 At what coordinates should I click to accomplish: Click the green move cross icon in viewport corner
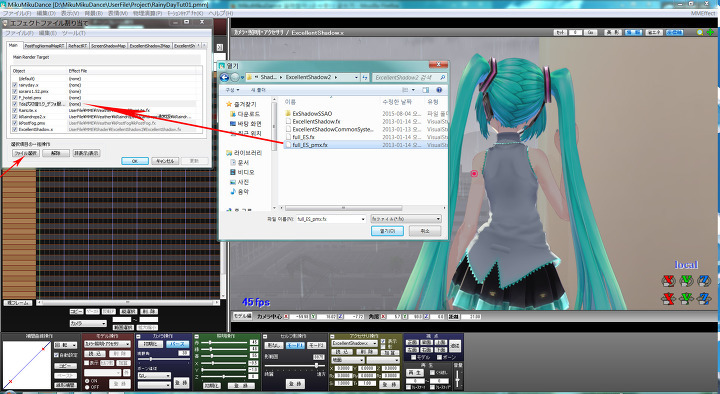click(710, 33)
